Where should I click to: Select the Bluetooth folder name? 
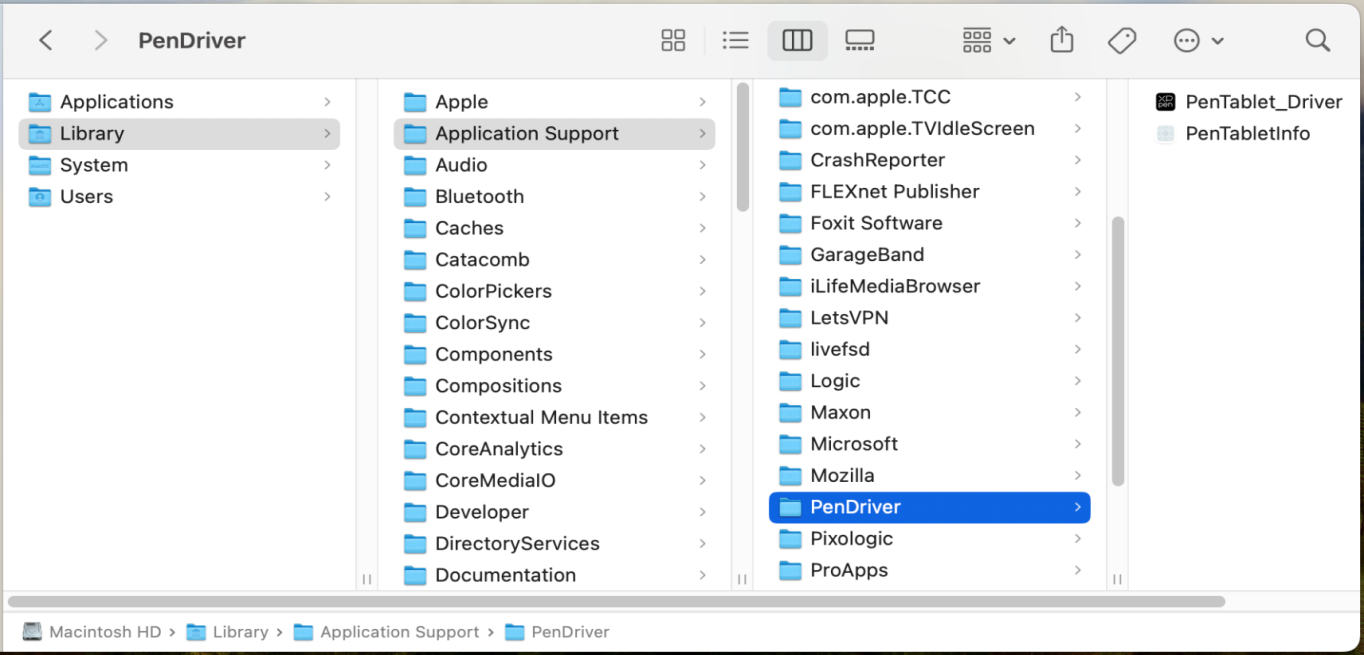coord(479,196)
